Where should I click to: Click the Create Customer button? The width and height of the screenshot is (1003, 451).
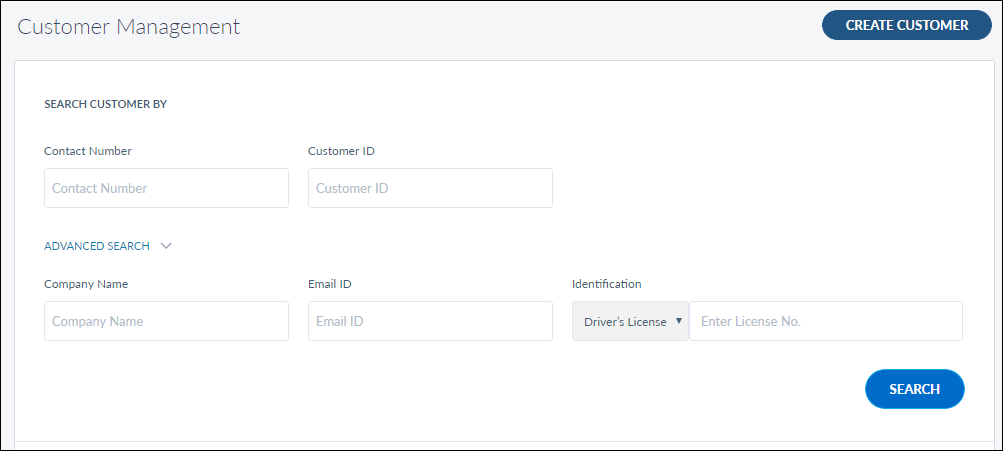tap(906, 25)
